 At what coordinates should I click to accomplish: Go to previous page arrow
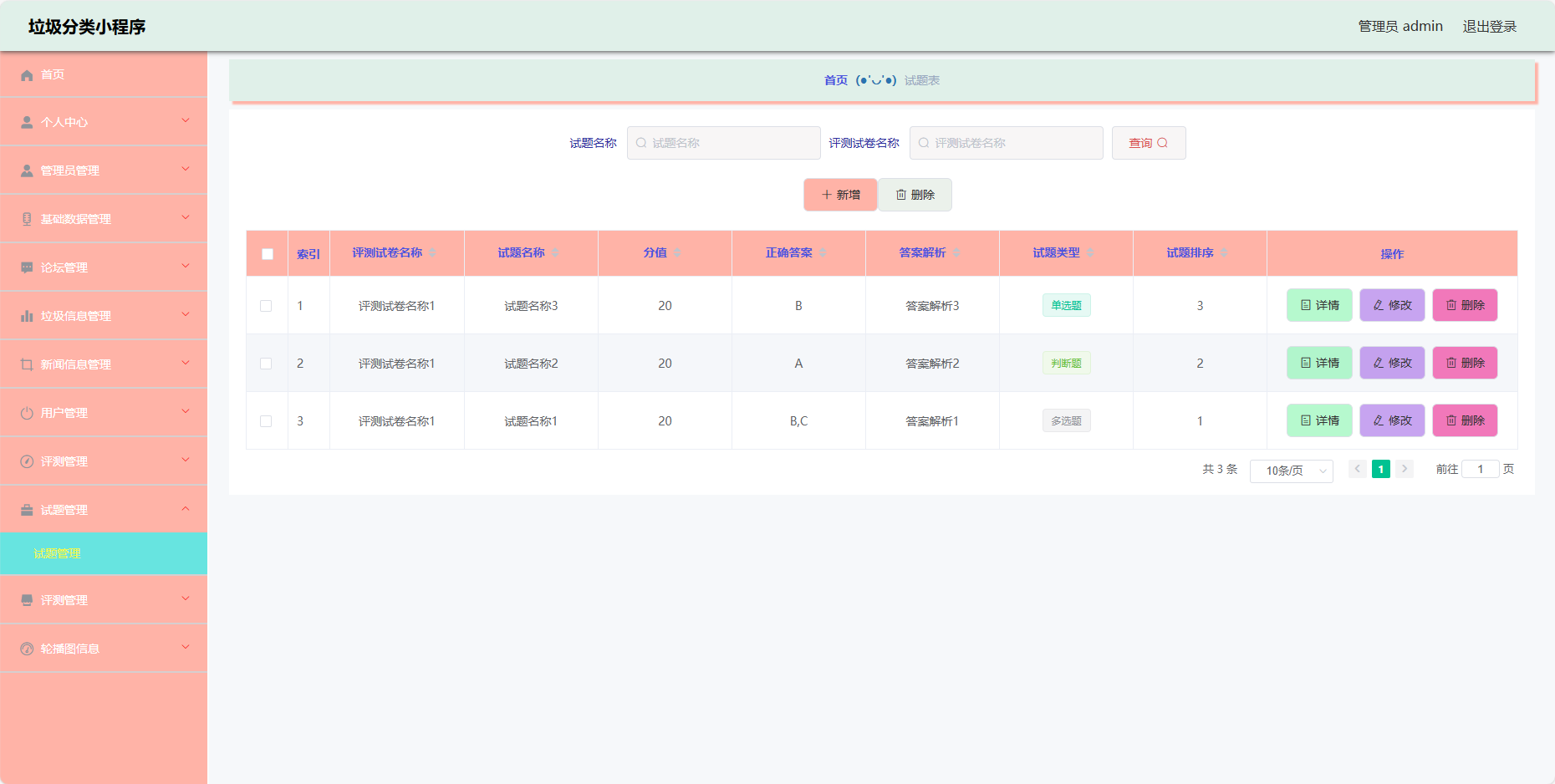tap(1358, 469)
